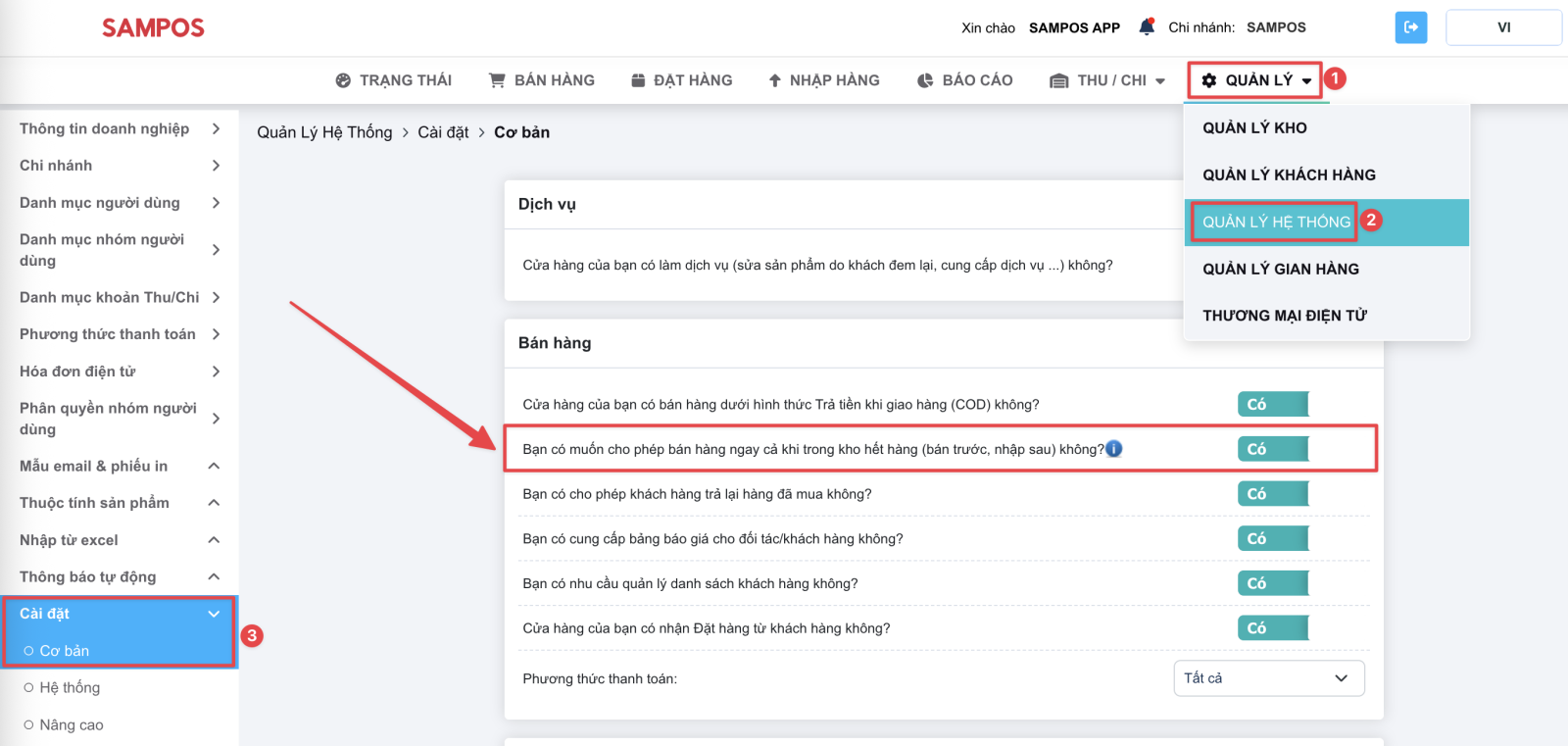The image size is (1568, 746).
Task: Disable selling when out of stock toggle
Action: click(1272, 449)
